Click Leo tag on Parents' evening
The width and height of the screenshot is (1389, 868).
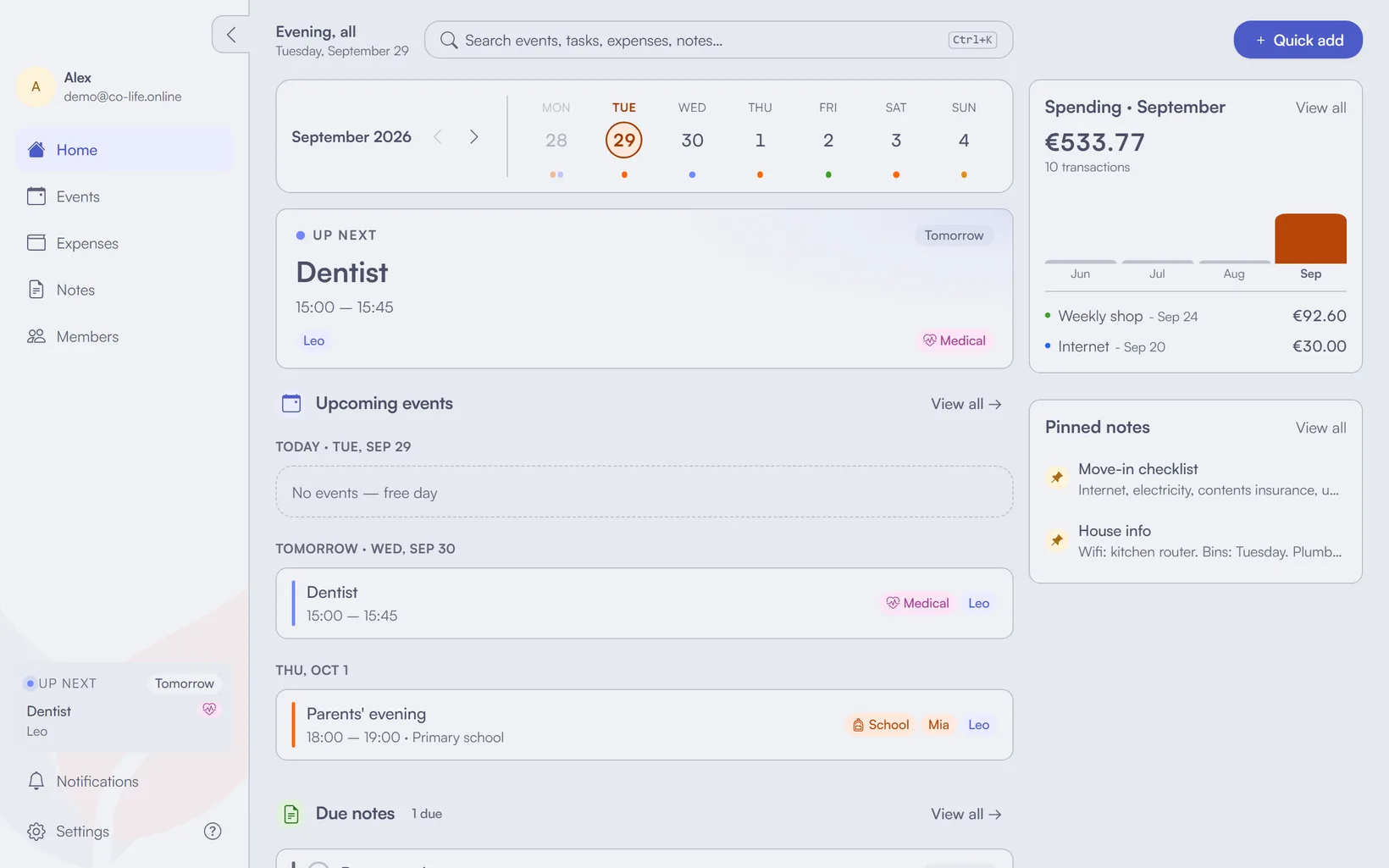(x=978, y=725)
